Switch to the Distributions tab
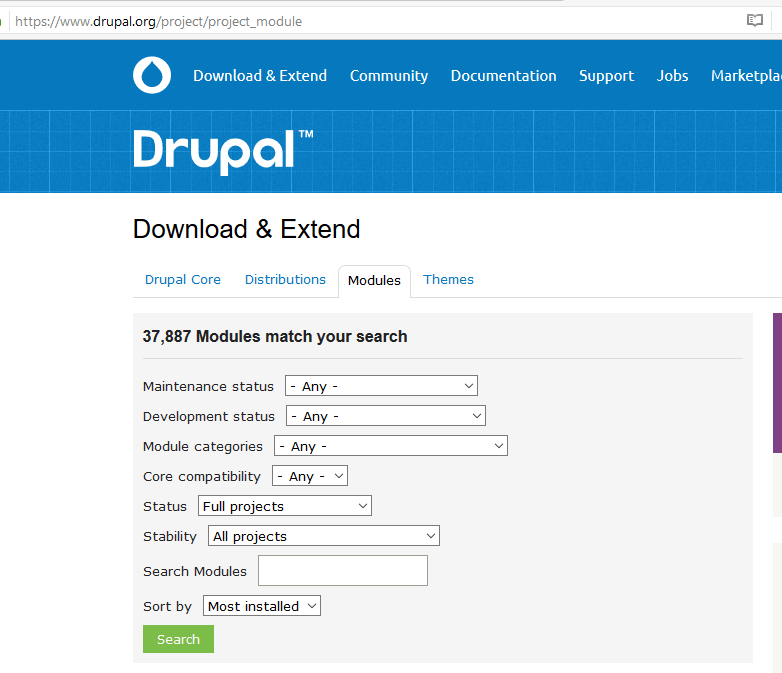Screen dimensions: 782x673 285,279
